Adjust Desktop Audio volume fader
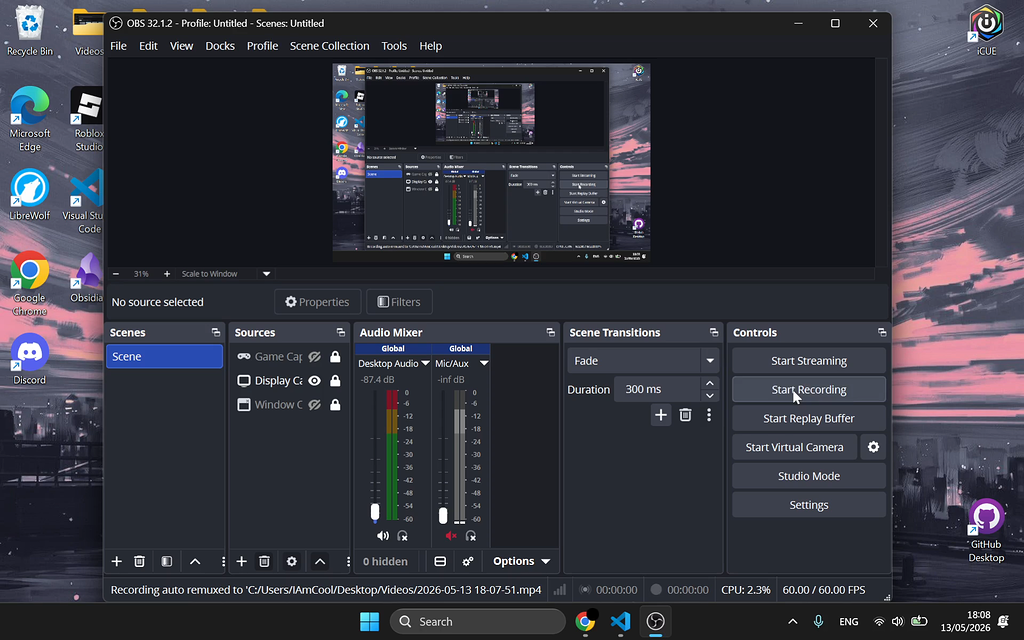 (375, 512)
